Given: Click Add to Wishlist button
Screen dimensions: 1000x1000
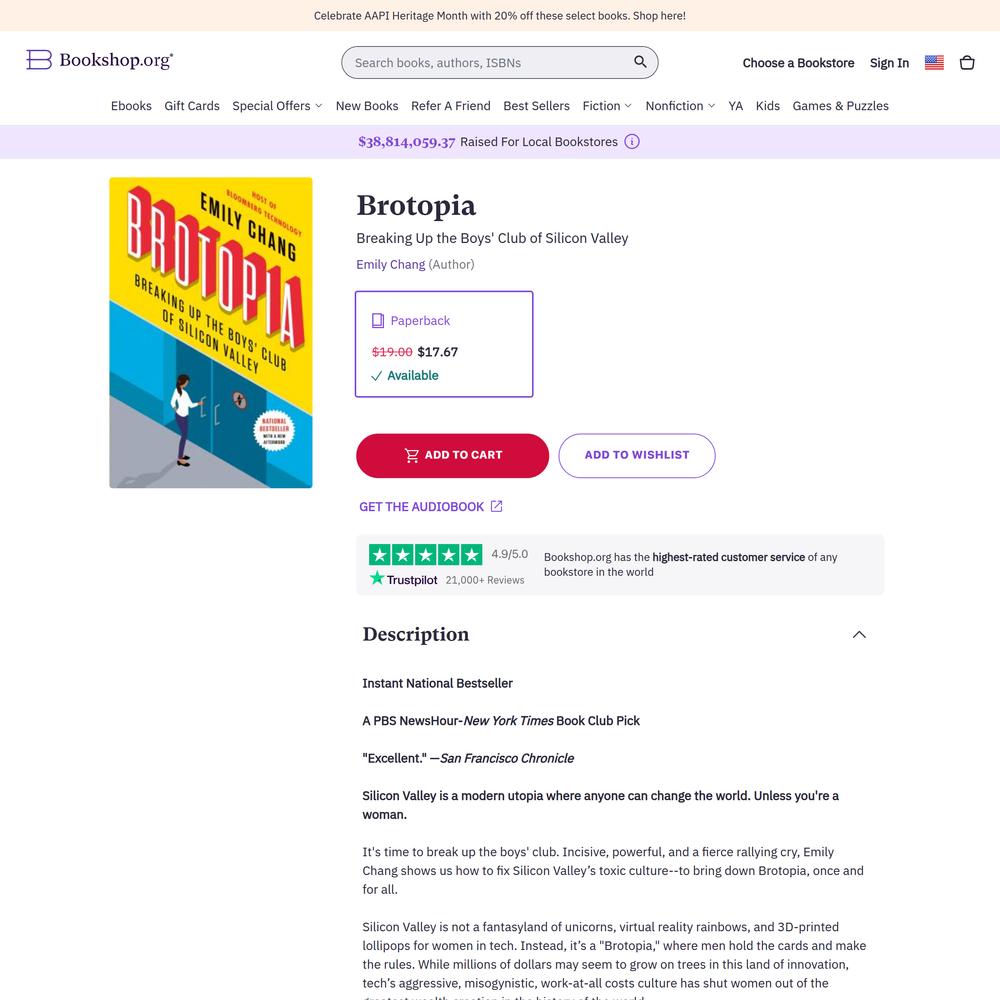Looking at the screenshot, I should 636,455.
